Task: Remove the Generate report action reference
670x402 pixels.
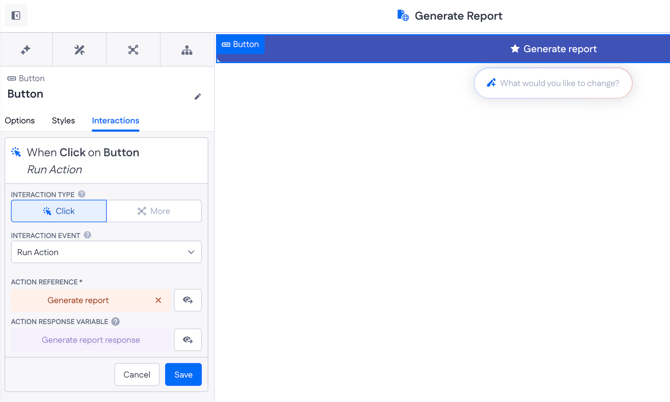Action: click(x=158, y=300)
